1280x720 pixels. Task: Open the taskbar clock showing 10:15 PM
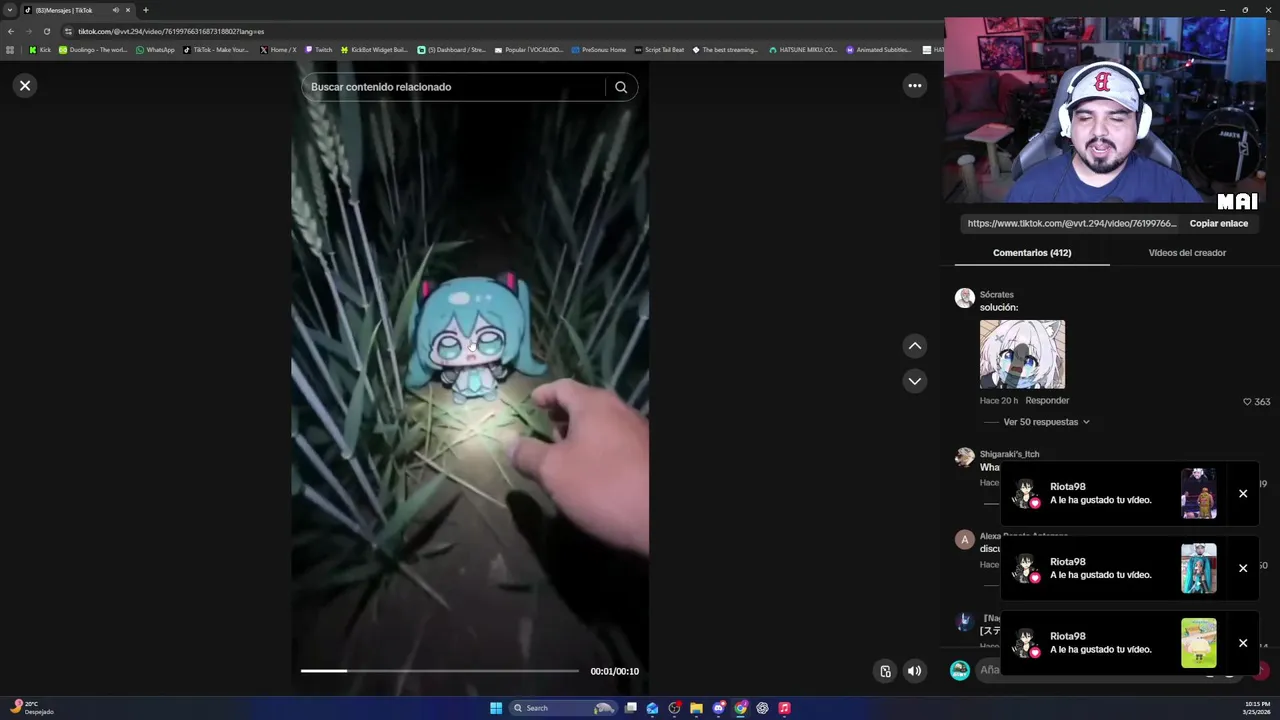point(1258,708)
